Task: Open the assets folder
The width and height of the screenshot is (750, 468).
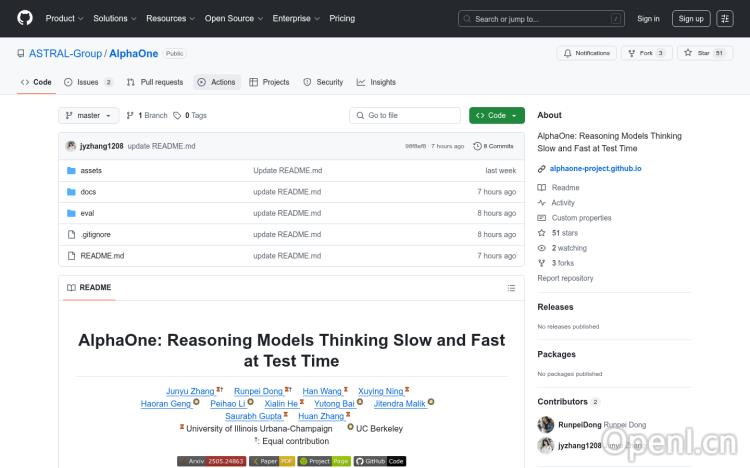Action: click(91, 171)
